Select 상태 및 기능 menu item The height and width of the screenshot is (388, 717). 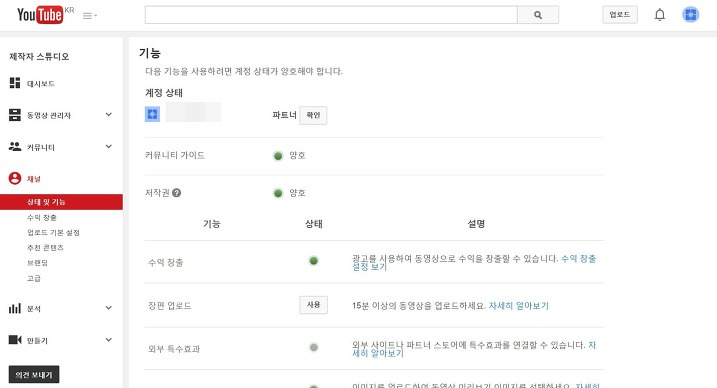[61, 202]
